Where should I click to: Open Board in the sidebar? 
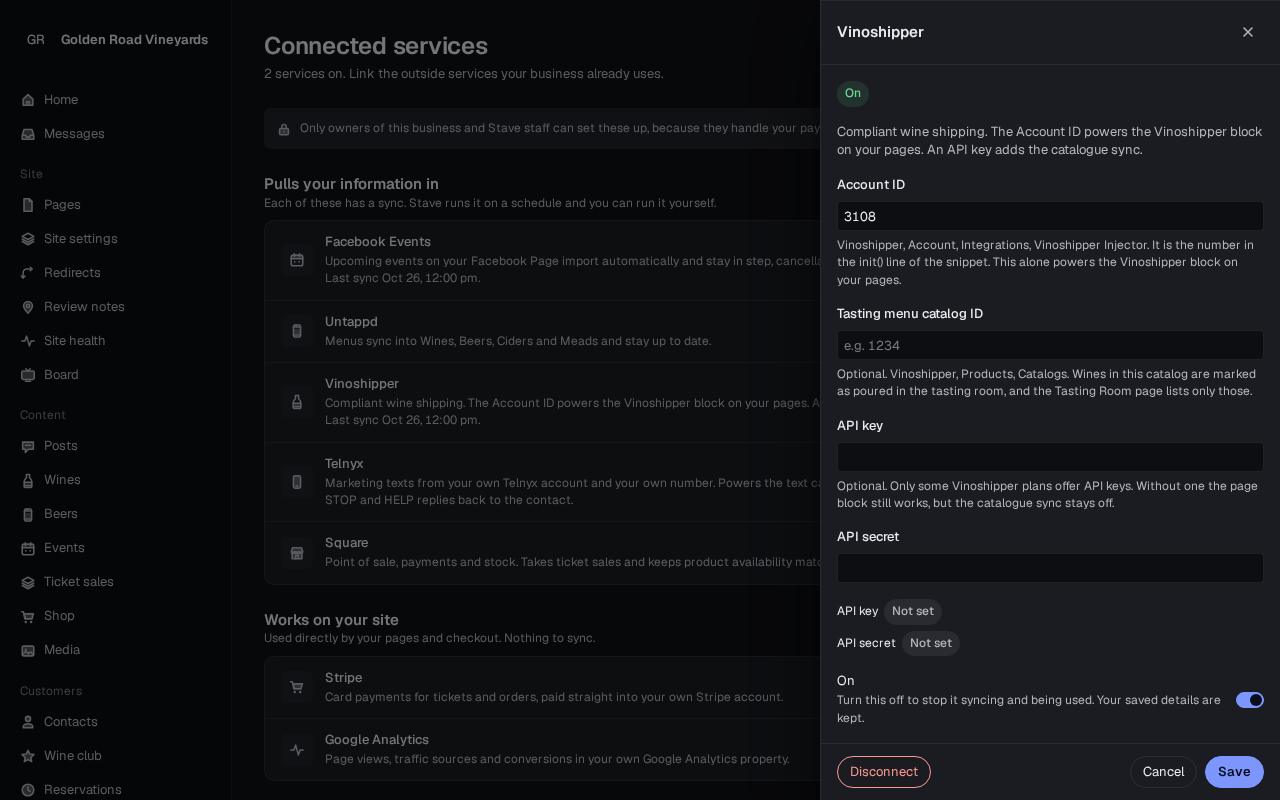tap(115, 375)
